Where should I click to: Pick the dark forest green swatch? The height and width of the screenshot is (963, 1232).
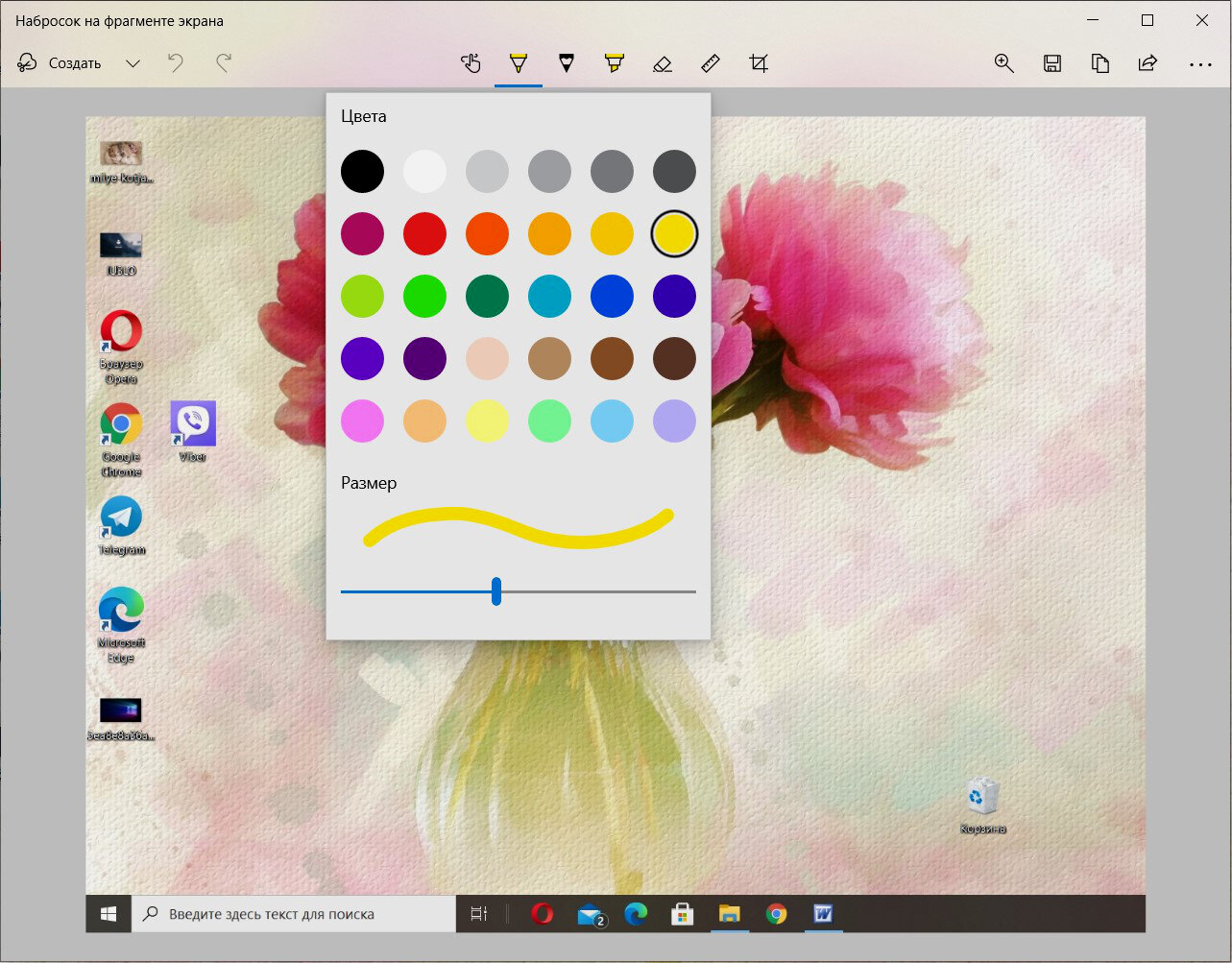pyautogui.click(x=487, y=296)
